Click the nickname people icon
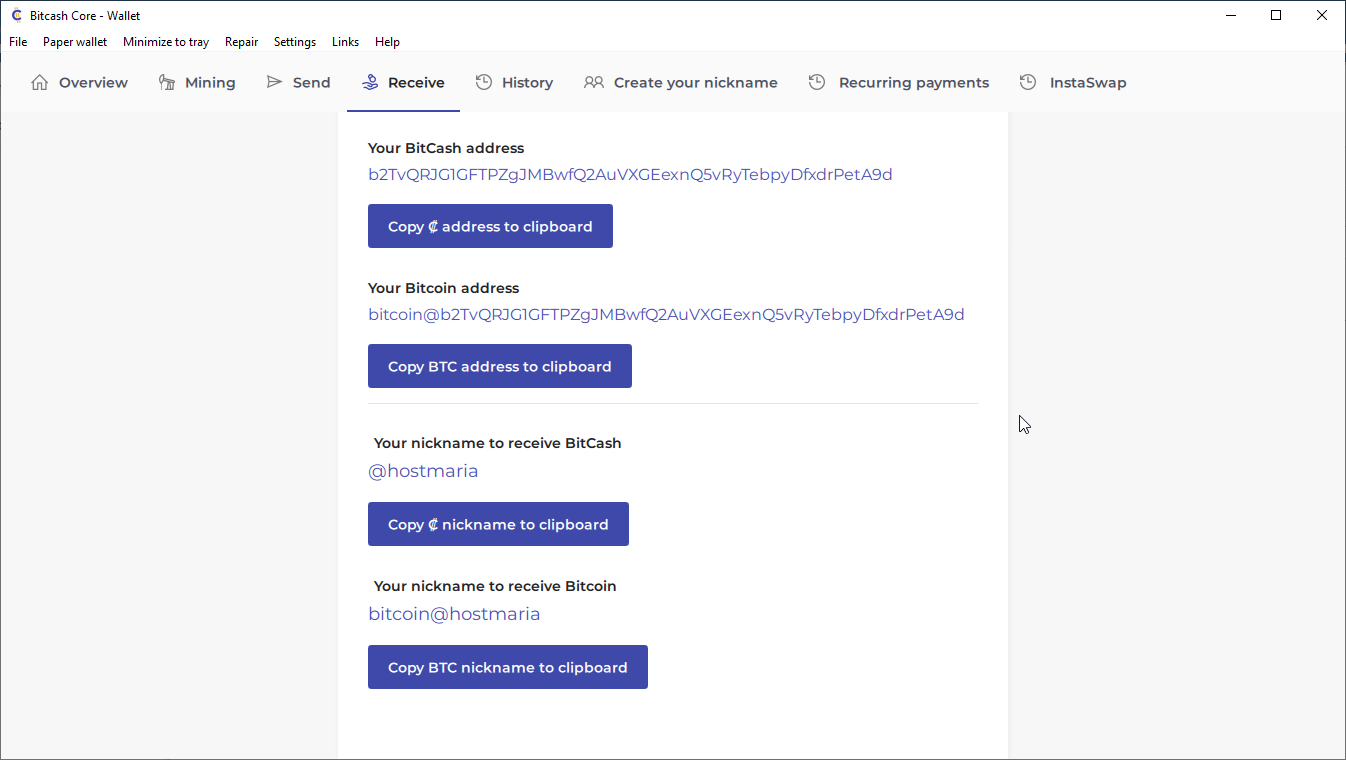 click(x=594, y=82)
